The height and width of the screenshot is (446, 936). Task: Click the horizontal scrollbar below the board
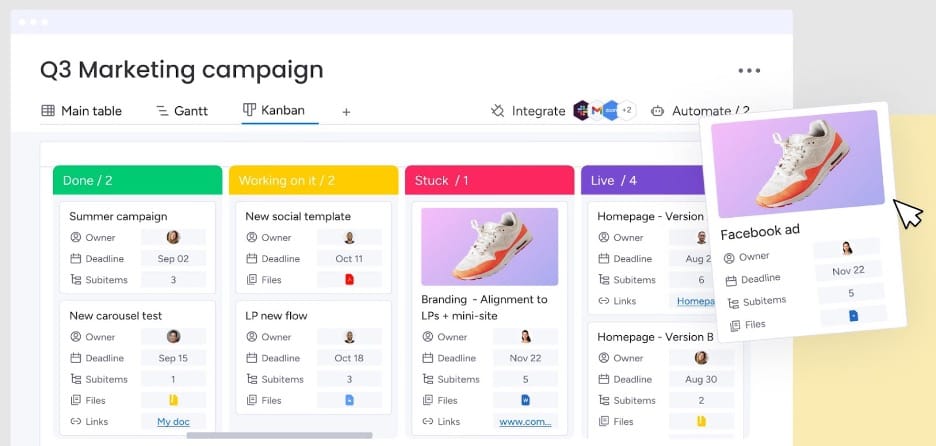point(279,435)
